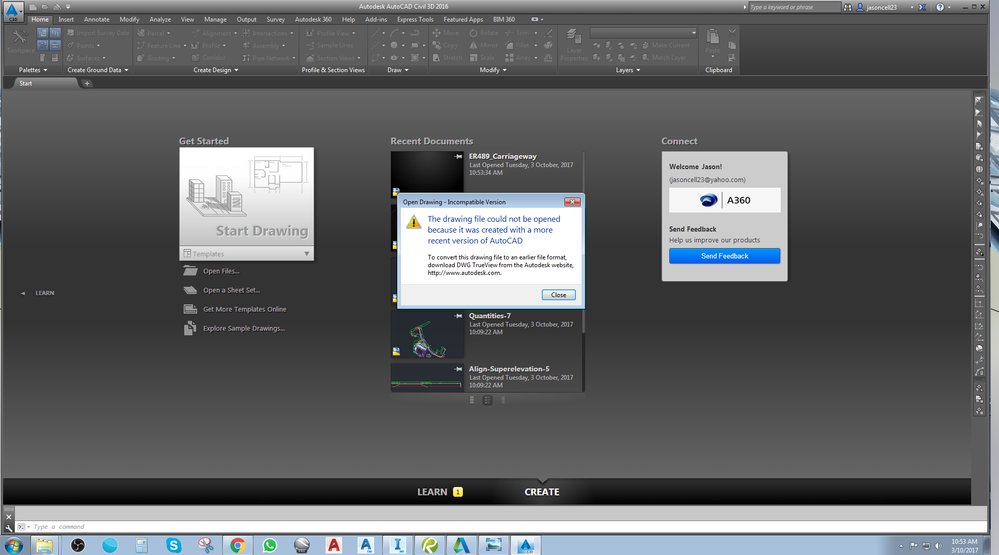
Task: Click the Quantities-7 drawing thumbnail
Action: coord(427,335)
